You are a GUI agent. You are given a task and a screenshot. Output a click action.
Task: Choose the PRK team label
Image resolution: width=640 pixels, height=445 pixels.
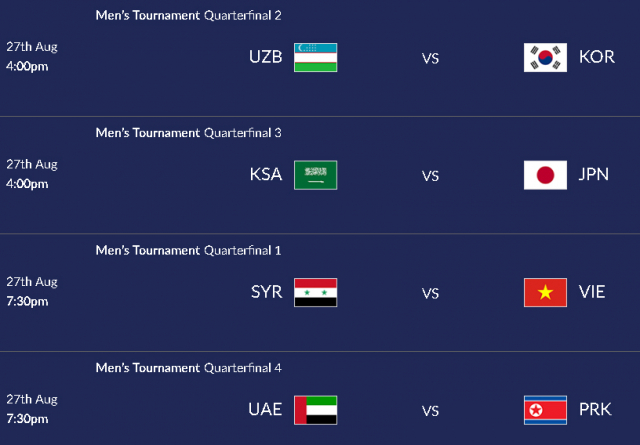[x=595, y=410]
